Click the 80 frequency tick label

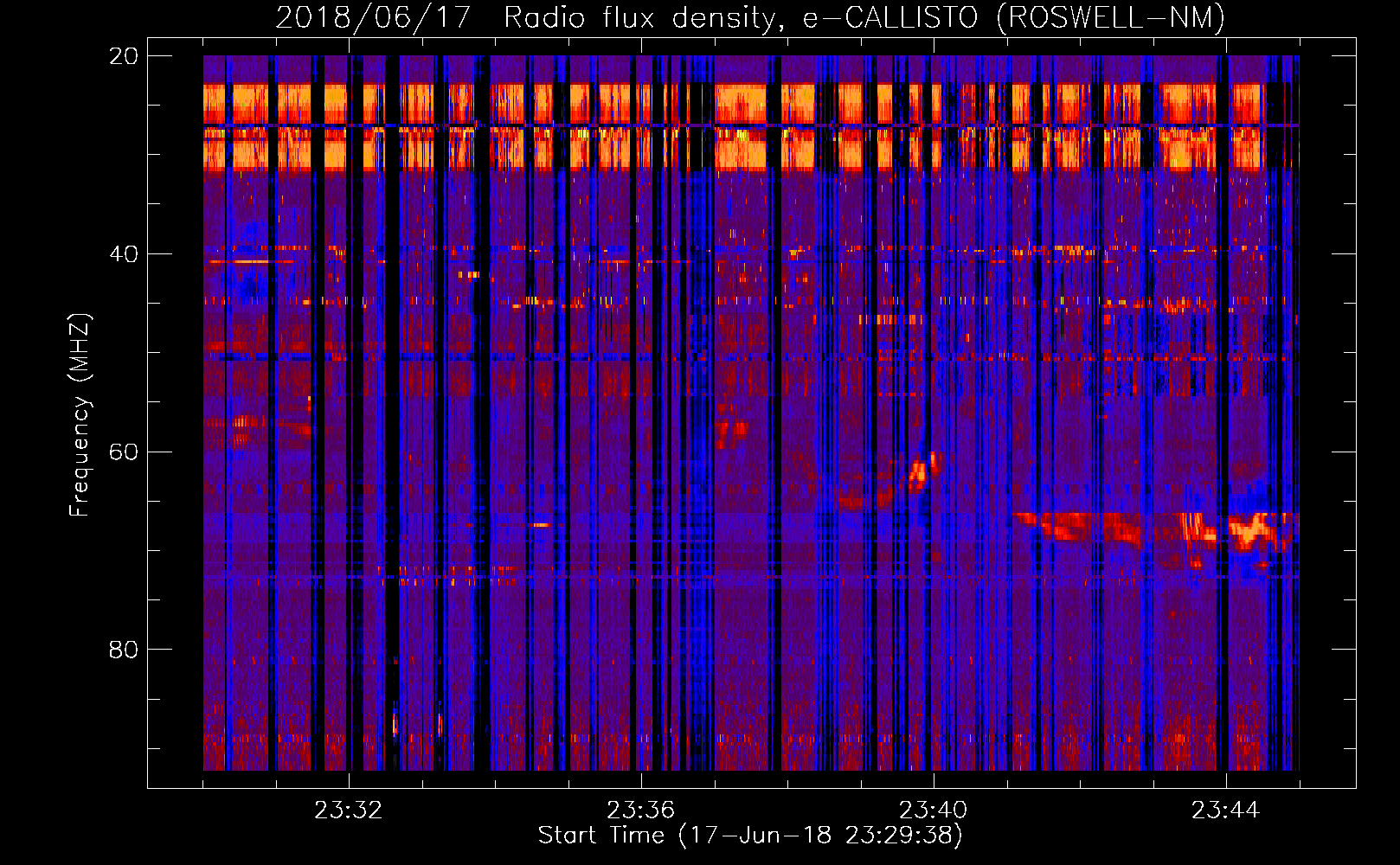click(x=123, y=650)
